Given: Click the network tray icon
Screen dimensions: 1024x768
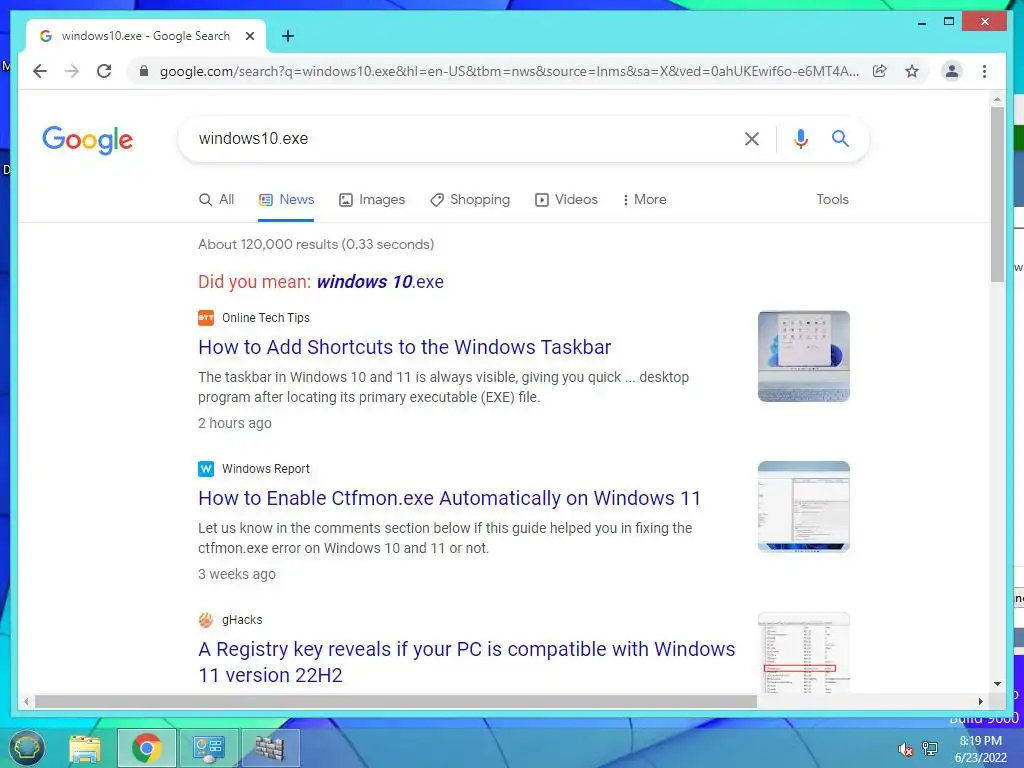Looking at the screenshot, I should (x=930, y=749).
